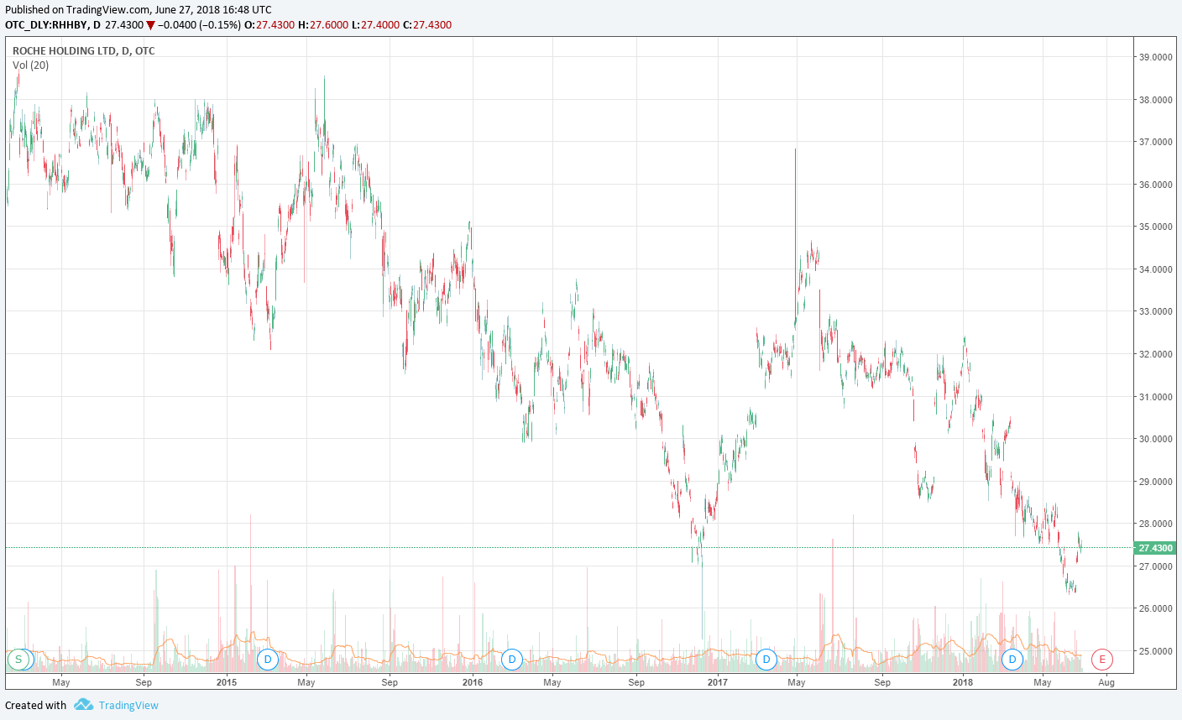Open the D dividend marker in early 2017

tap(767, 659)
